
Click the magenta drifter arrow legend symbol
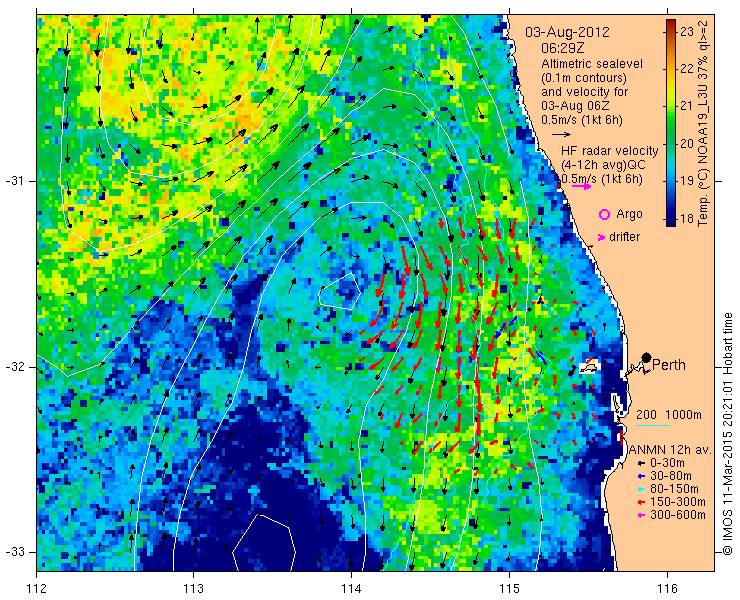click(601, 237)
